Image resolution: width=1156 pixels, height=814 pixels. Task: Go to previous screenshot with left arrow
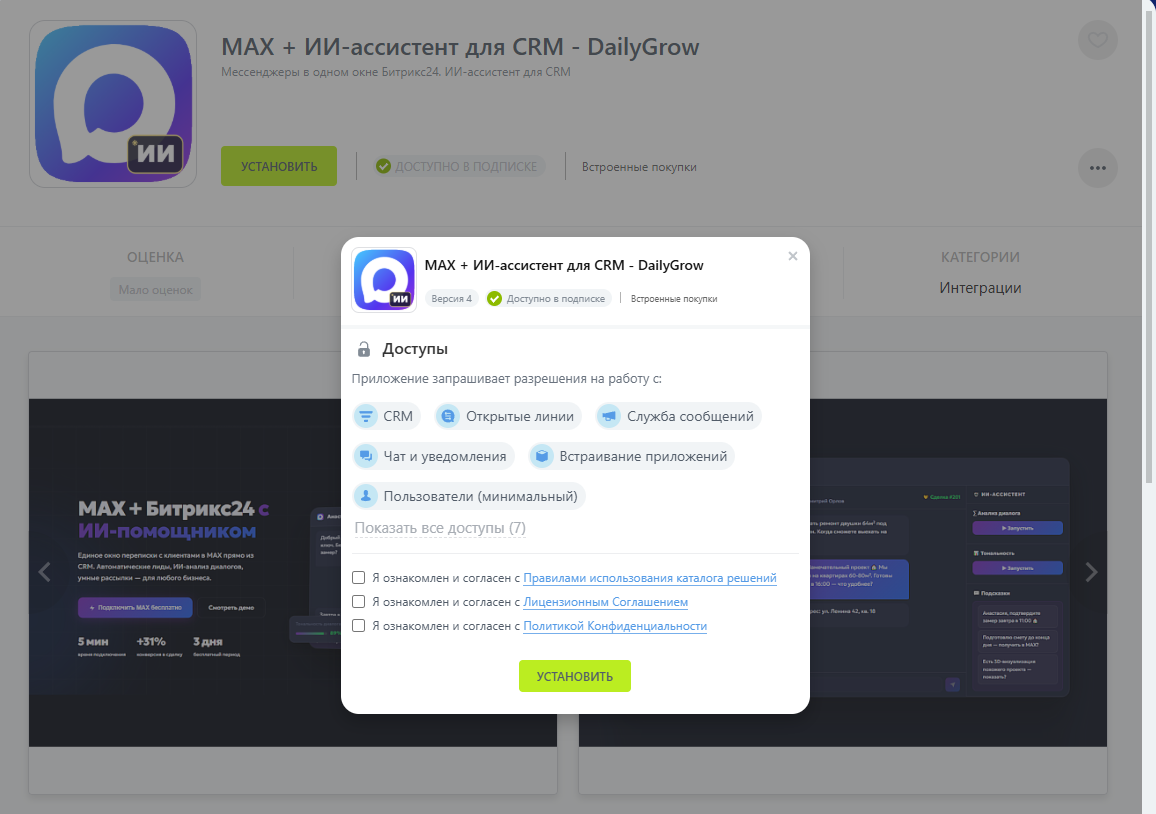click(44, 572)
